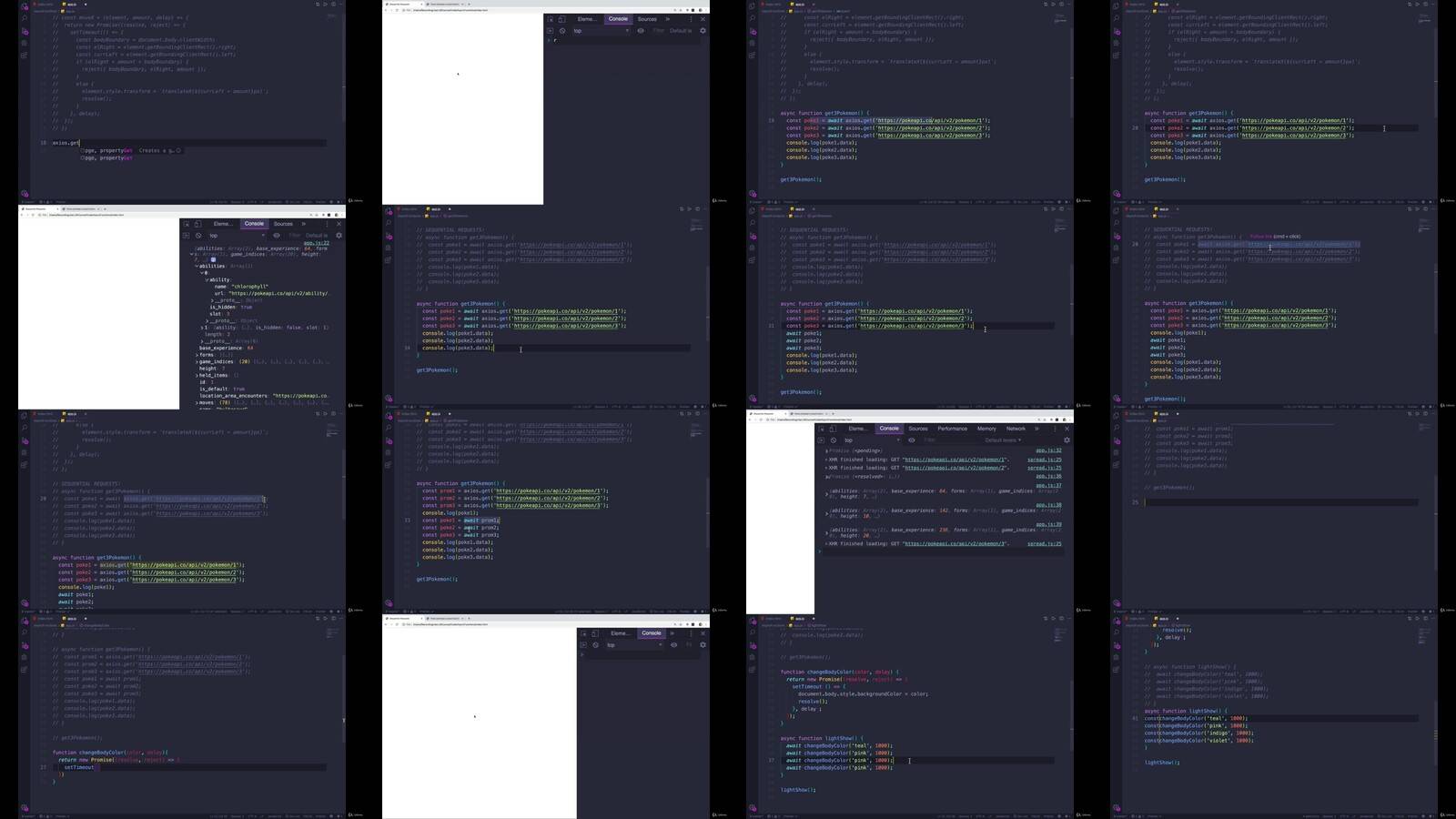Expand the Promise {<resolved>} console entry
This screenshot has height=819, width=1456.
(x=826, y=476)
